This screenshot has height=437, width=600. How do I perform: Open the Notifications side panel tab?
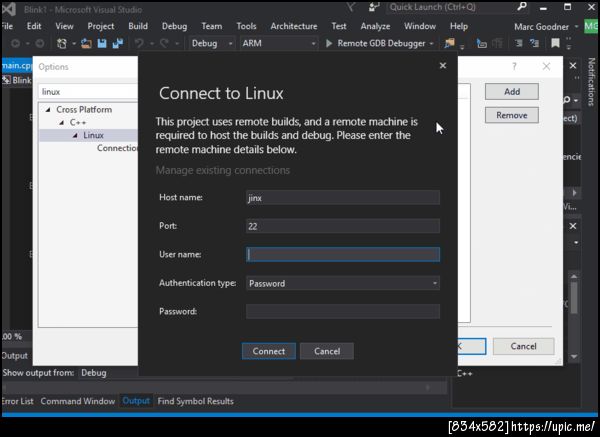pyautogui.click(x=592, y=82)
